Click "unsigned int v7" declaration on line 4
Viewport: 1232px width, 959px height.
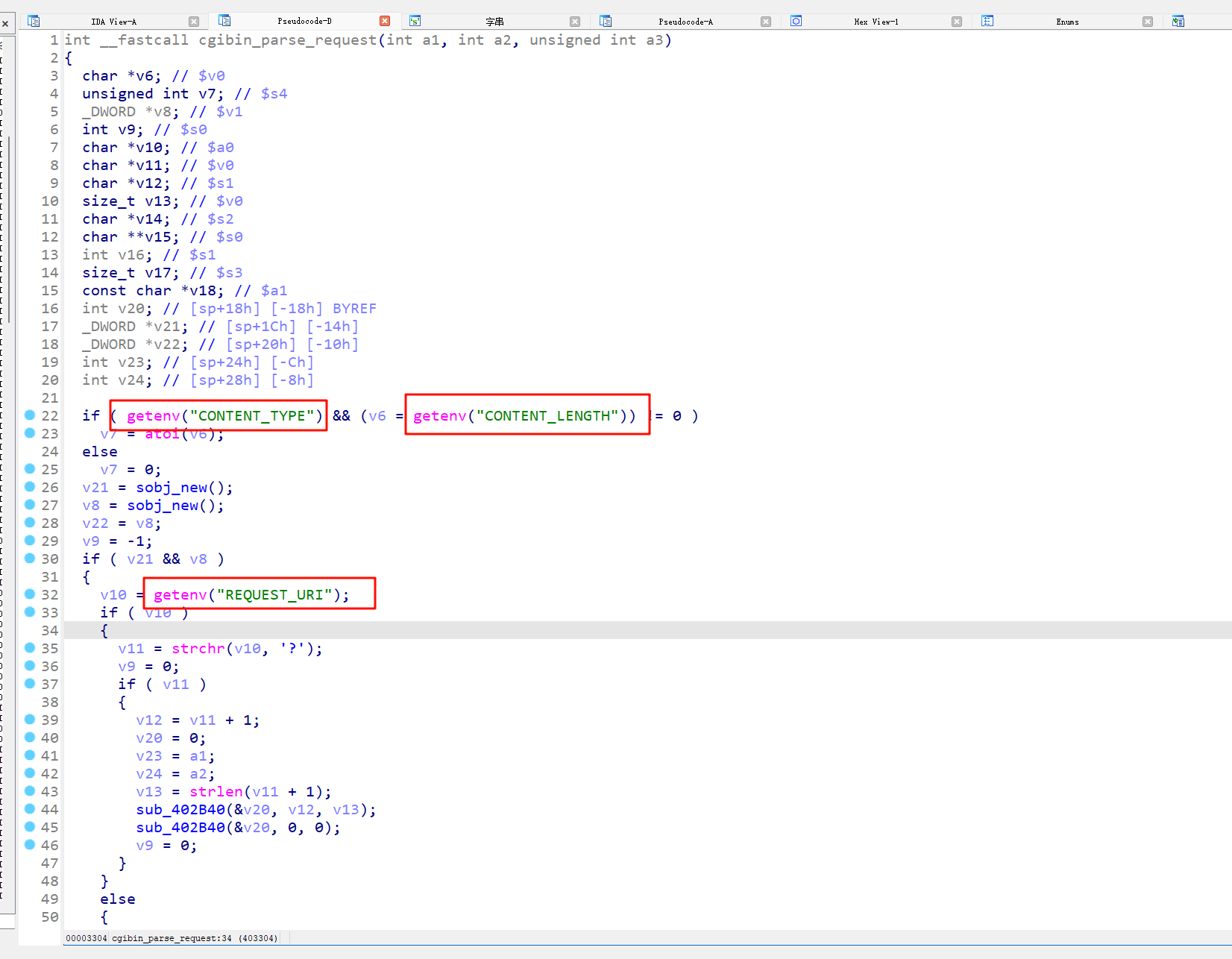pyautogui.click(x=153, y=93)
